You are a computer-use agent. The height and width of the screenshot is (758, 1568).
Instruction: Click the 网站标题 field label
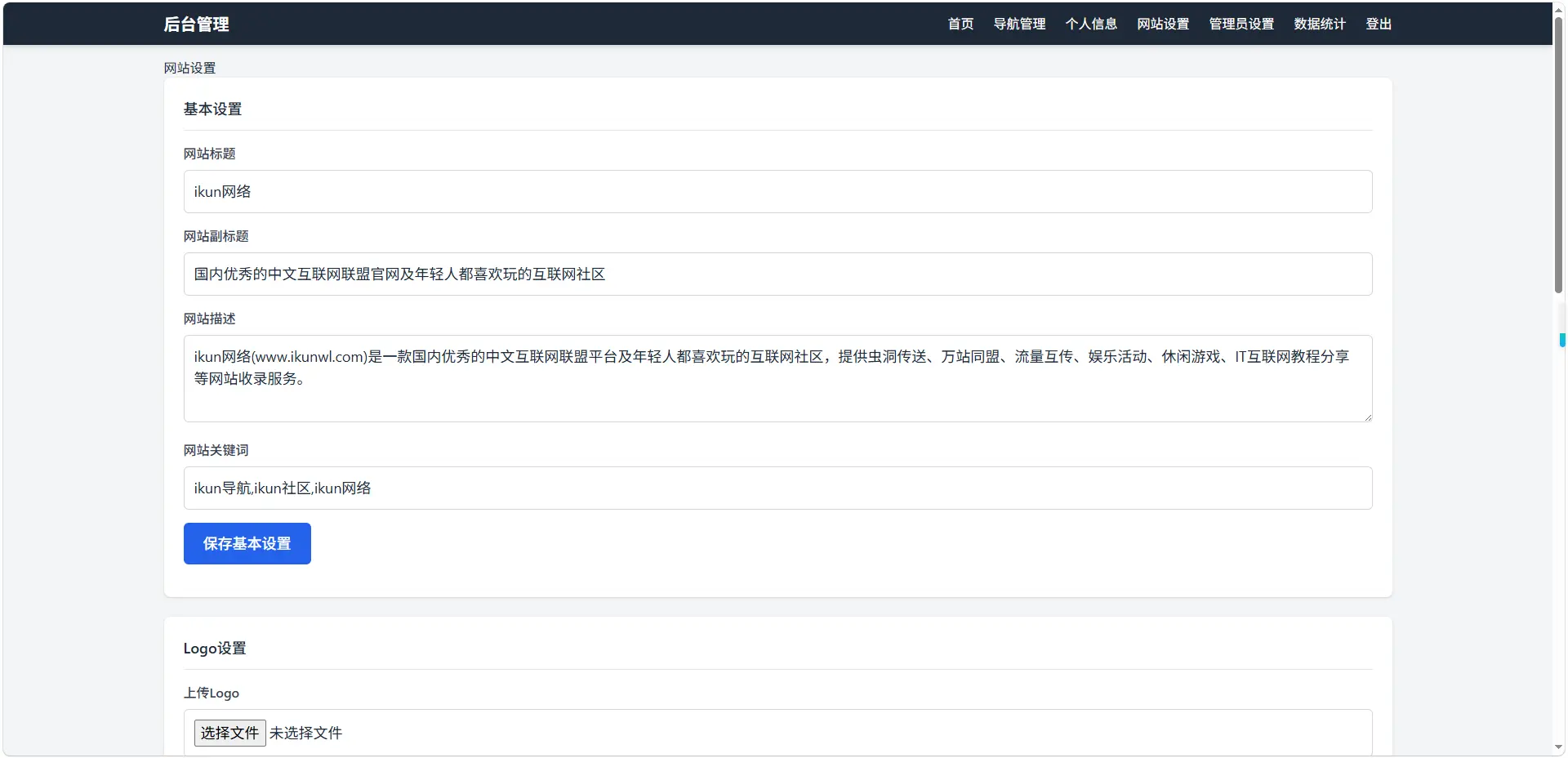(210, 154)
